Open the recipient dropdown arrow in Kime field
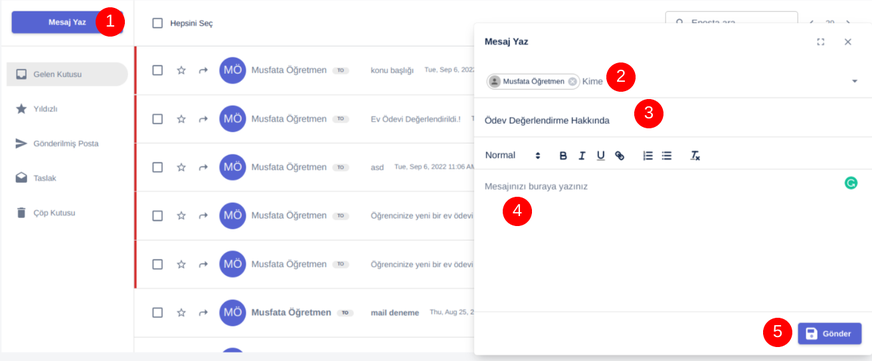The height and width of the screenshot is (361, 872). [854, 82]
